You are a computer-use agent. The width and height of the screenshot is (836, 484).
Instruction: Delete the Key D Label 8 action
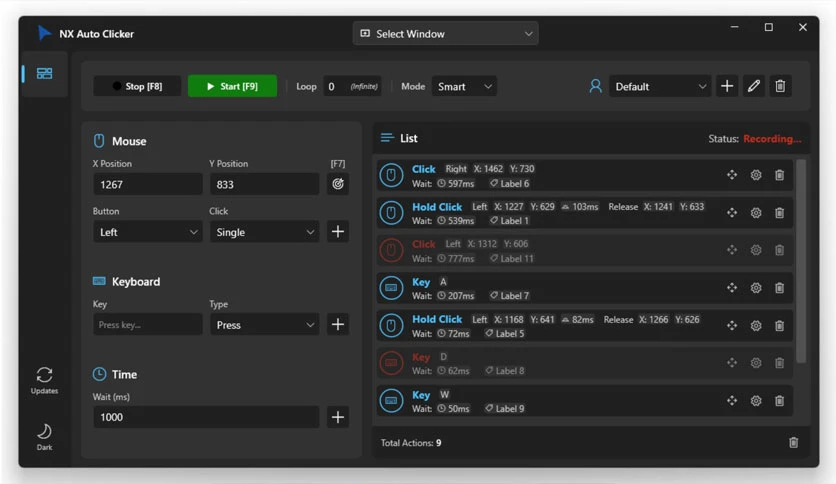point(779,363)
